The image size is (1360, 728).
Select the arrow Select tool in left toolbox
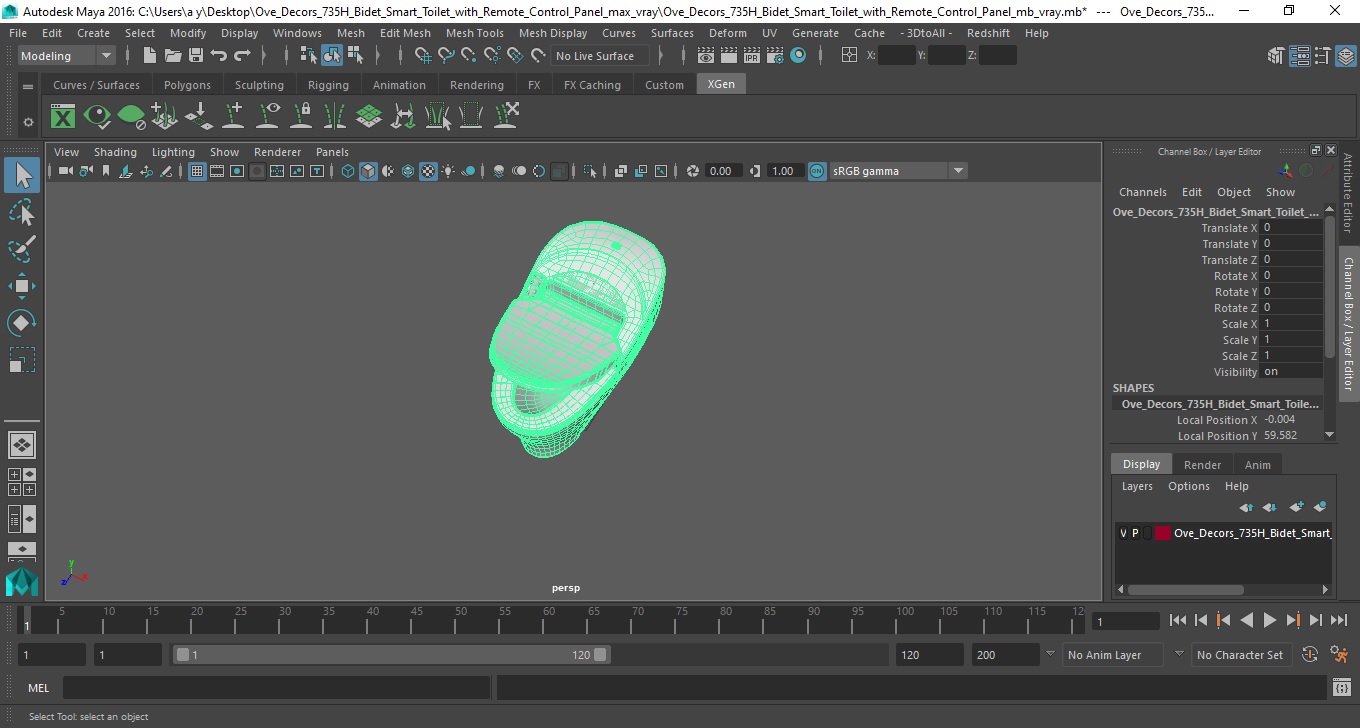[22, 176]
